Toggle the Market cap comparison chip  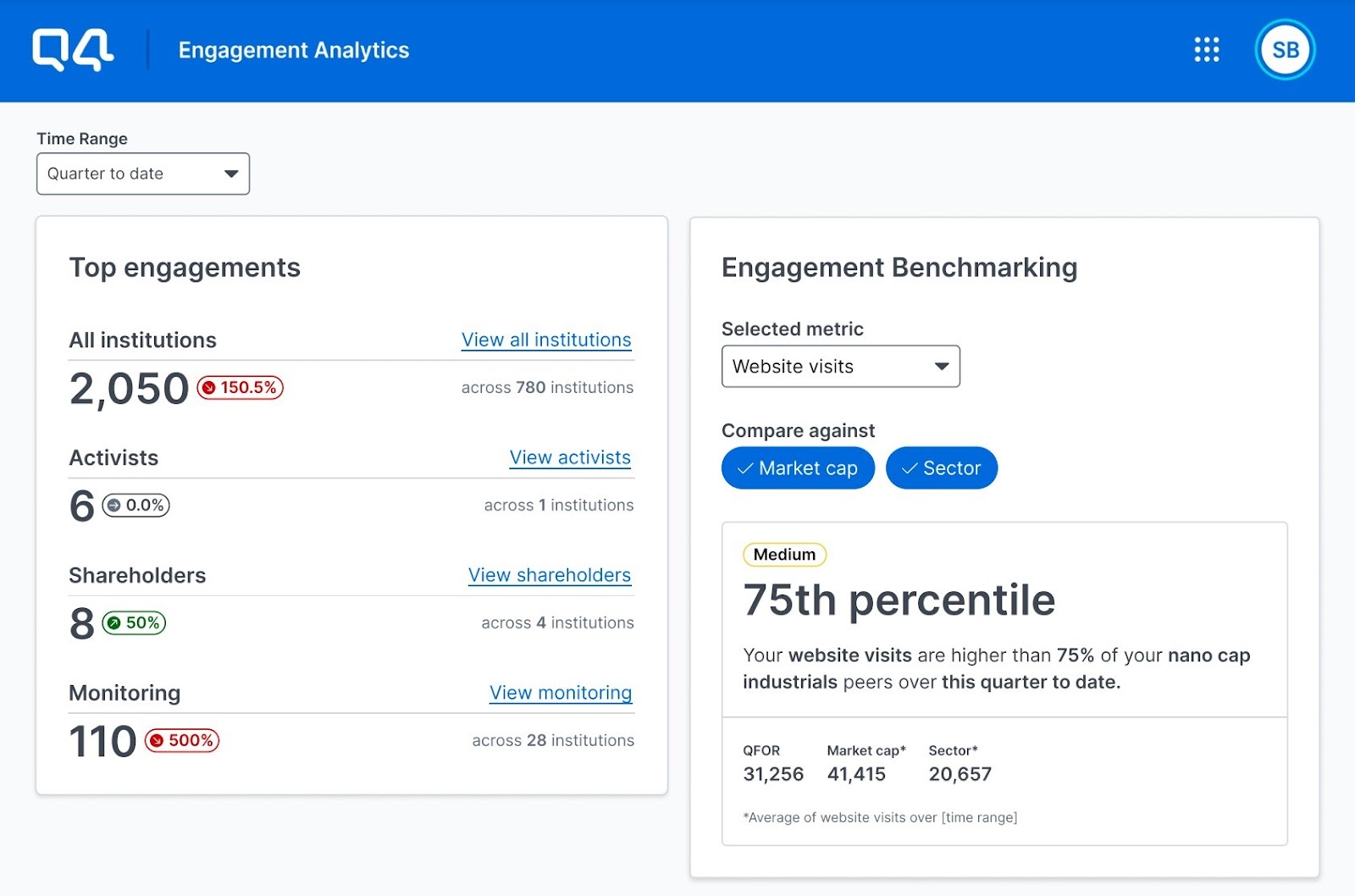click(x=798, y=467)
